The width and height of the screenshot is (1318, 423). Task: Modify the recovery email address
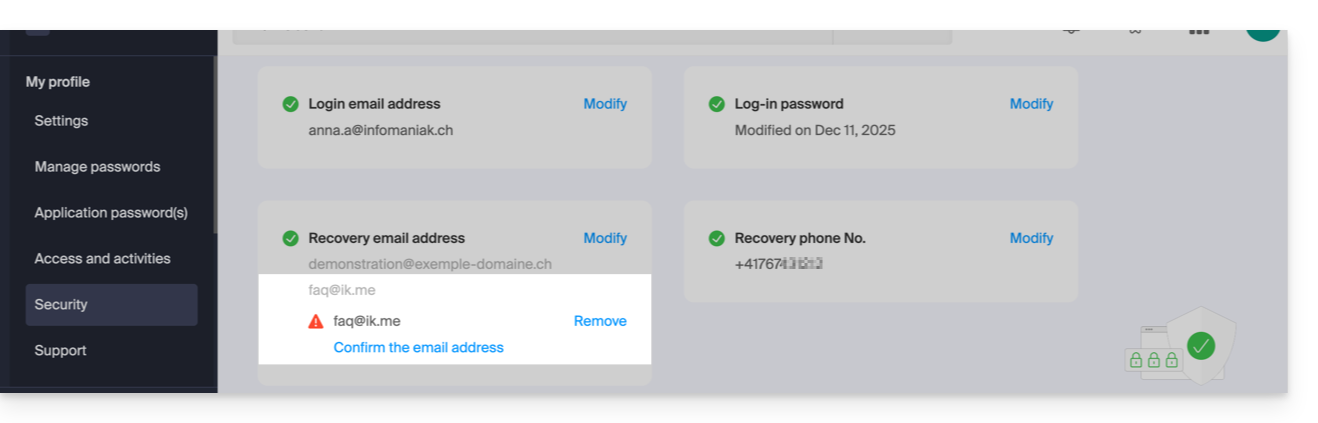[x=605, y=238]
